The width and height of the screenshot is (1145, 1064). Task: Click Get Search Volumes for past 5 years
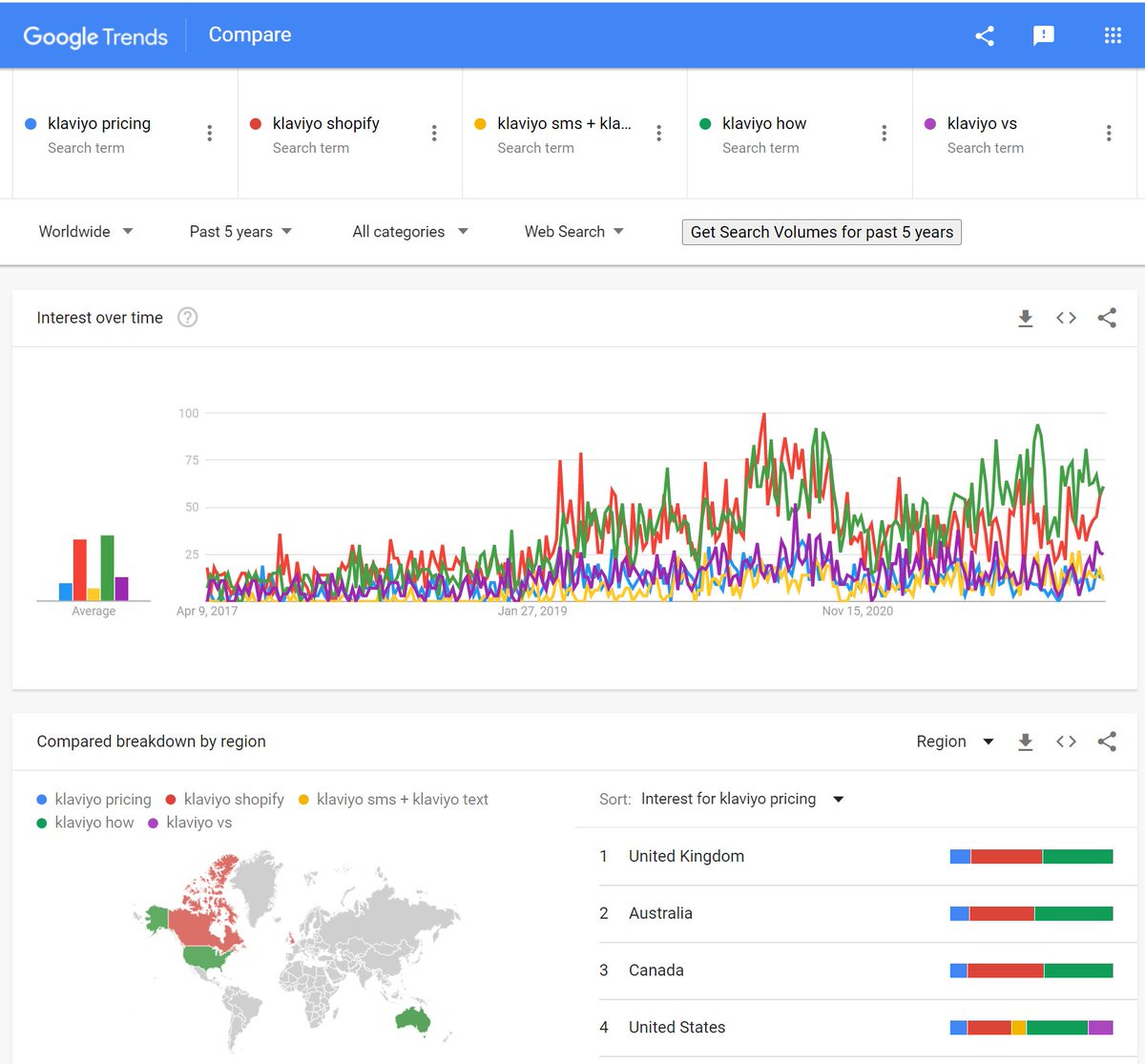(821, 231)
